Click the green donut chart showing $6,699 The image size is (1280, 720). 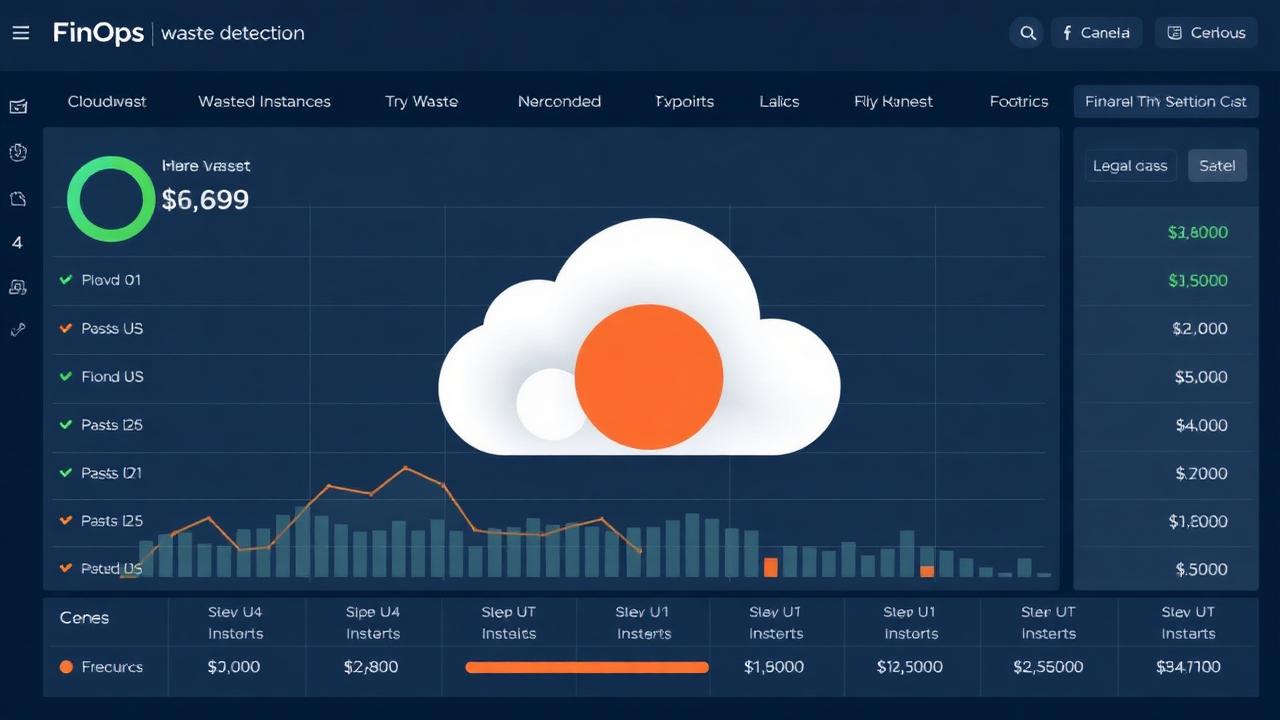110,198
